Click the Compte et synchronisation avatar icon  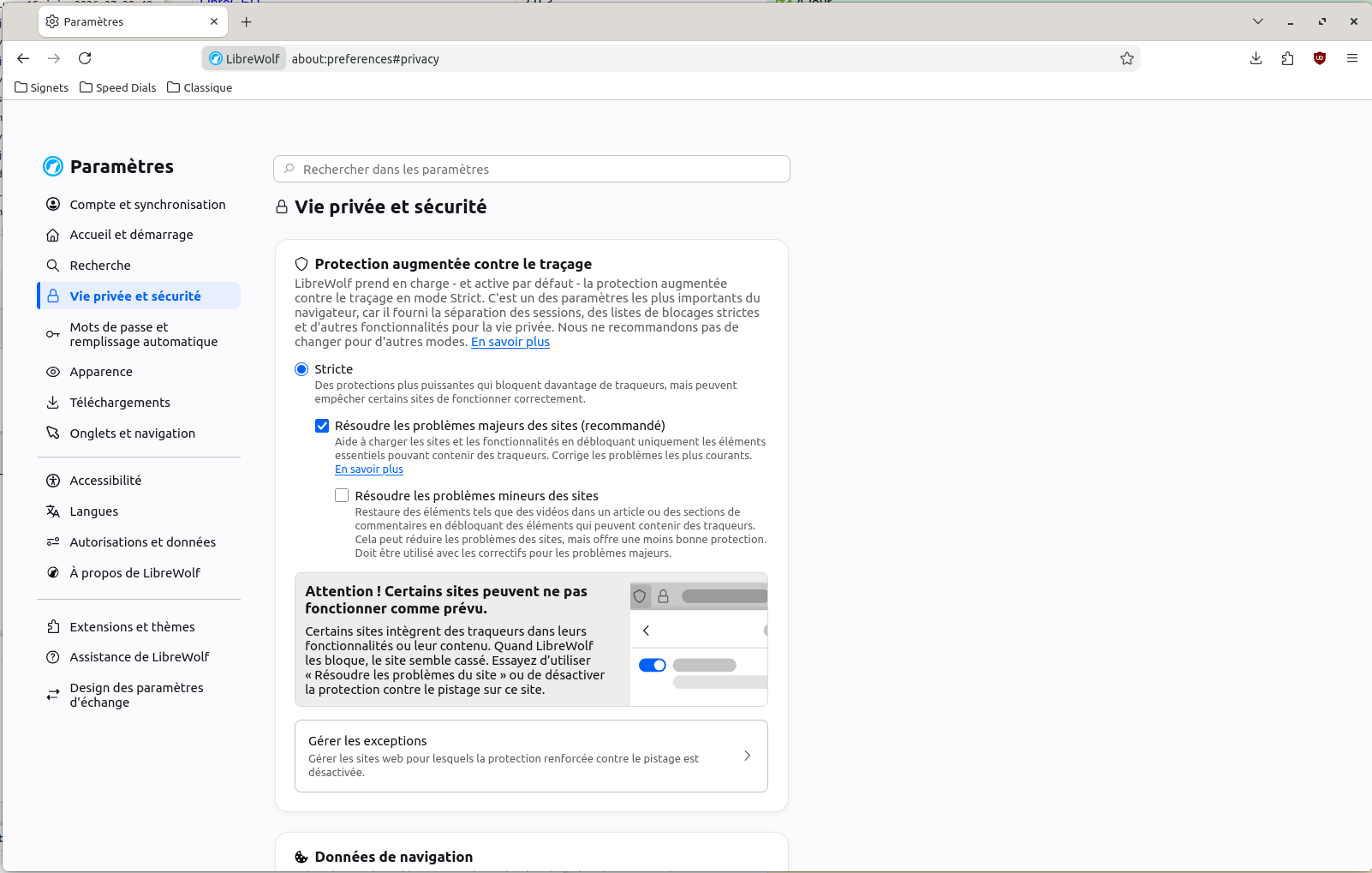pyautogui.click(x=53, y=204)
